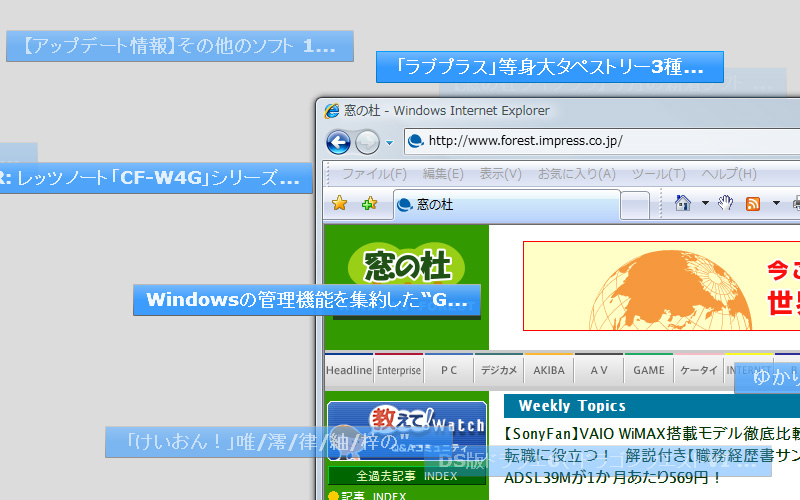This screenshot has width=800, height=500.
Task: Click floating headline 「けいおん！」唯/澪/律/紬/梓の
Action: 279,442
